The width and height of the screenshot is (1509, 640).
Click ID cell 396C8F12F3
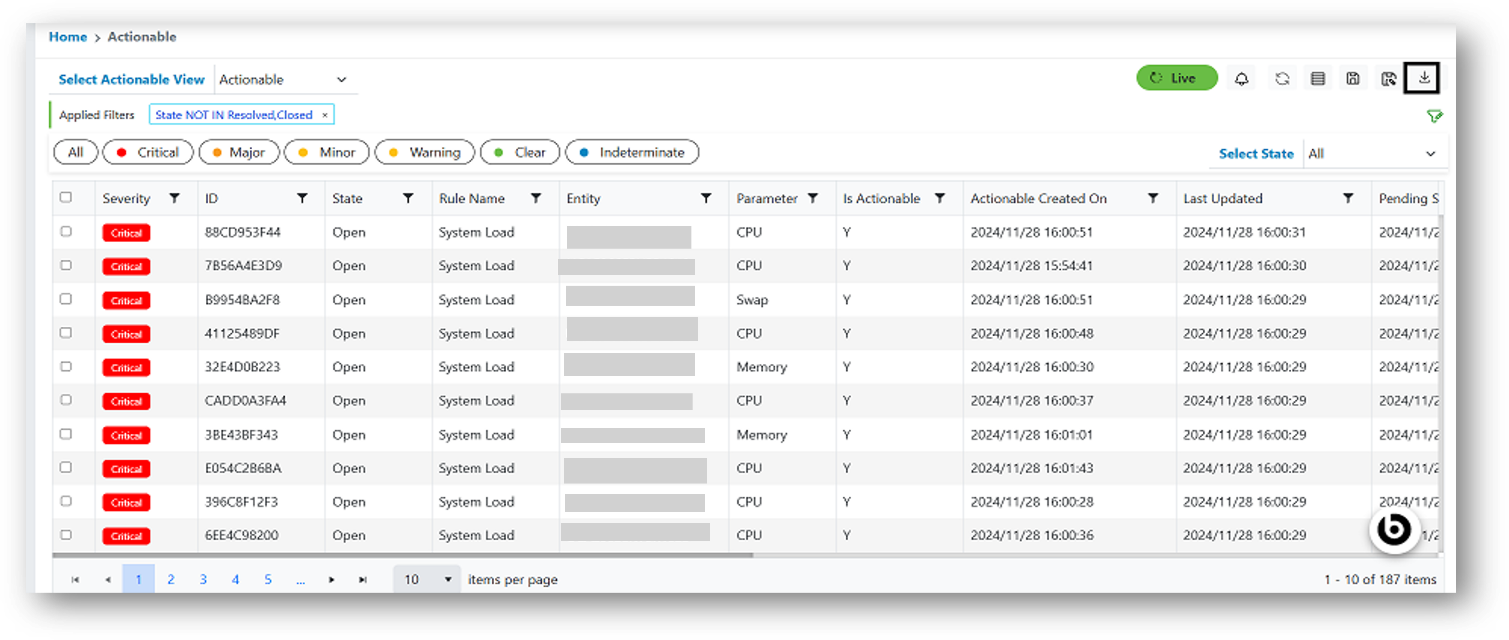pos(241,502)
